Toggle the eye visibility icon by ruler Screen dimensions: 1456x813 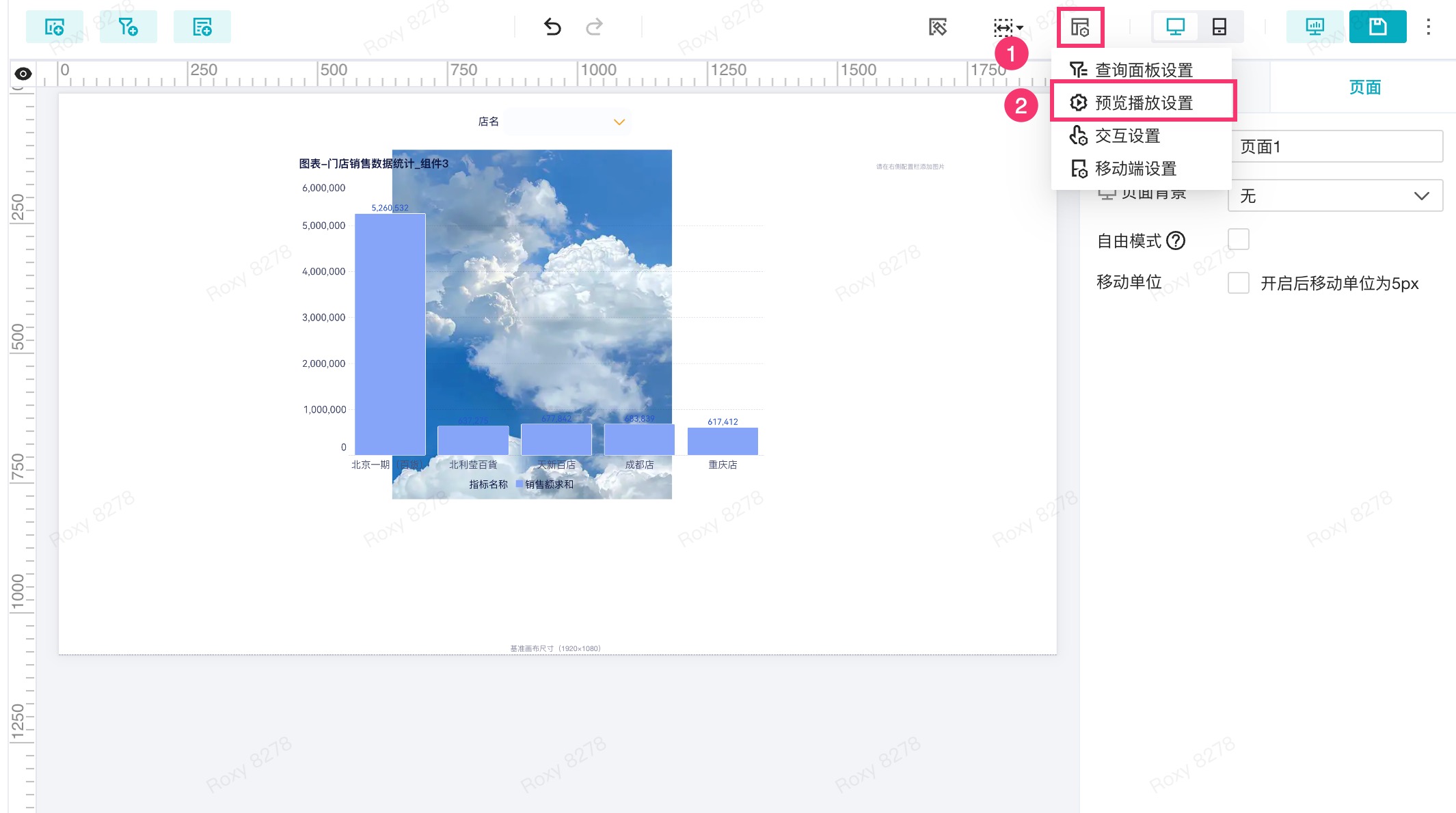[x=23, y=73]
